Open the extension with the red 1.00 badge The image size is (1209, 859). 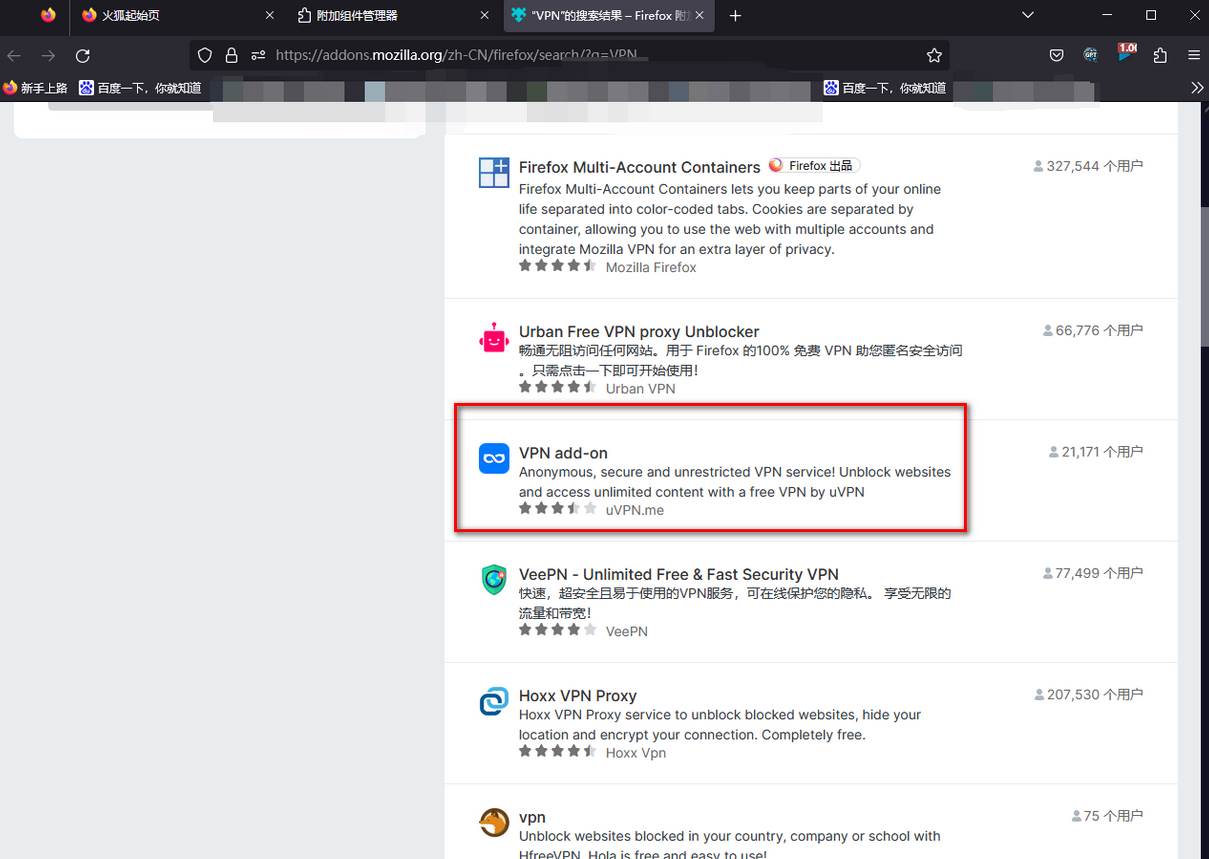1126,53
